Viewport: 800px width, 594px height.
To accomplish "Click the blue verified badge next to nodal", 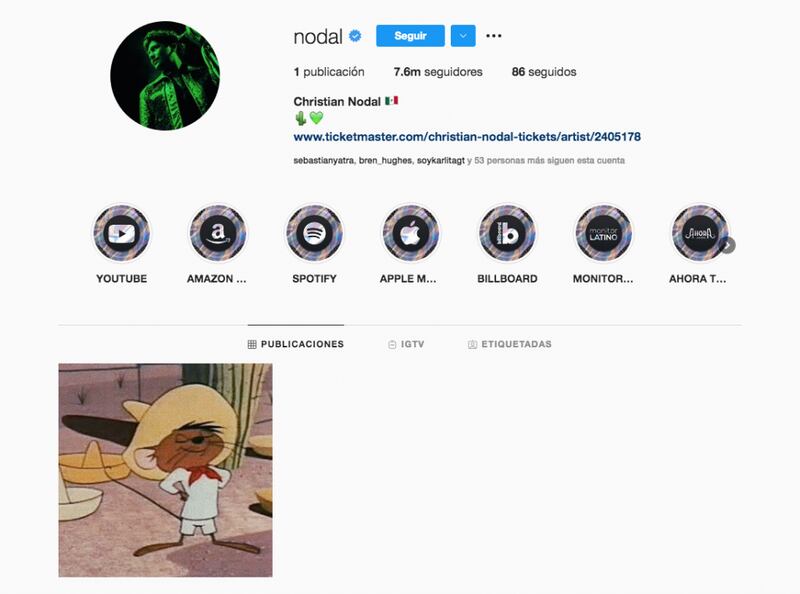I will [355, 36].
